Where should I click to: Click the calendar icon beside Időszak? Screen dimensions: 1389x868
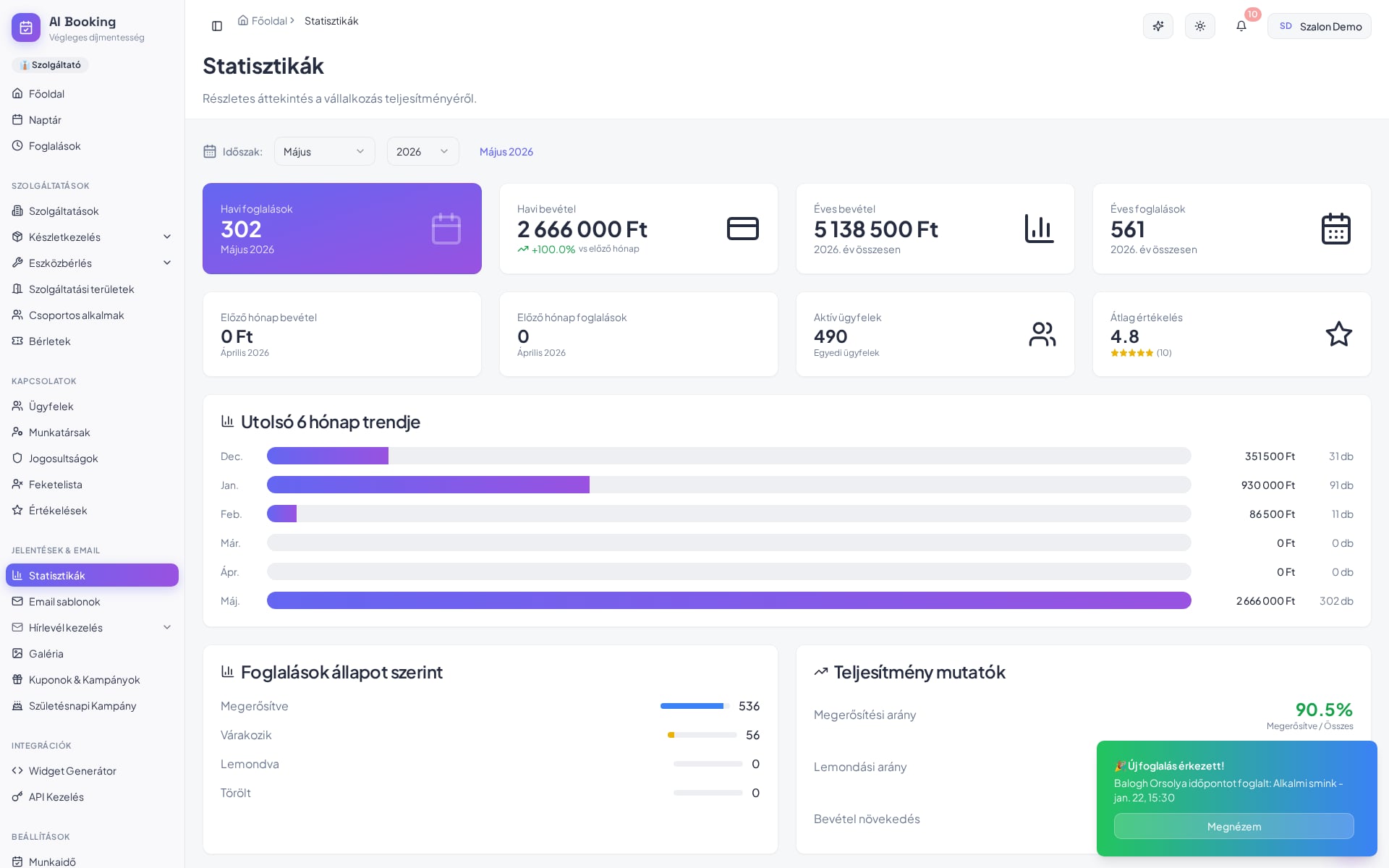tap(210, 151)
